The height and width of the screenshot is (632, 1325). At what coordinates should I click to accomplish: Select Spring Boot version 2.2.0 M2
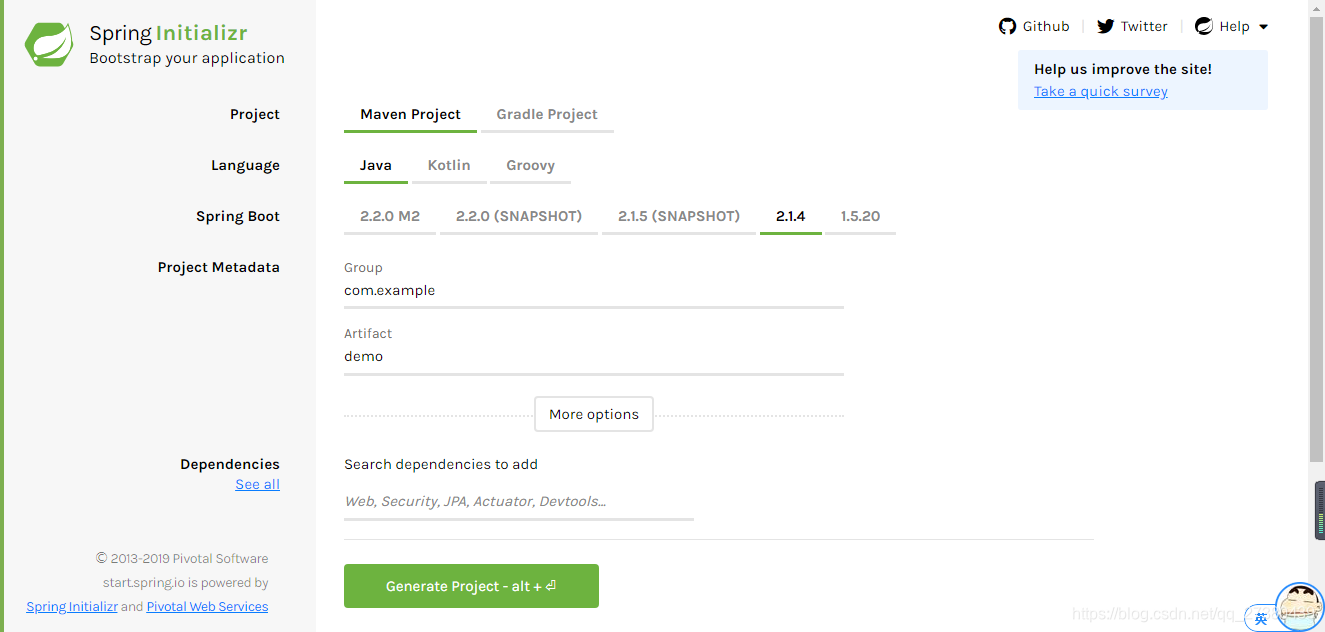(x=390, y=216)
